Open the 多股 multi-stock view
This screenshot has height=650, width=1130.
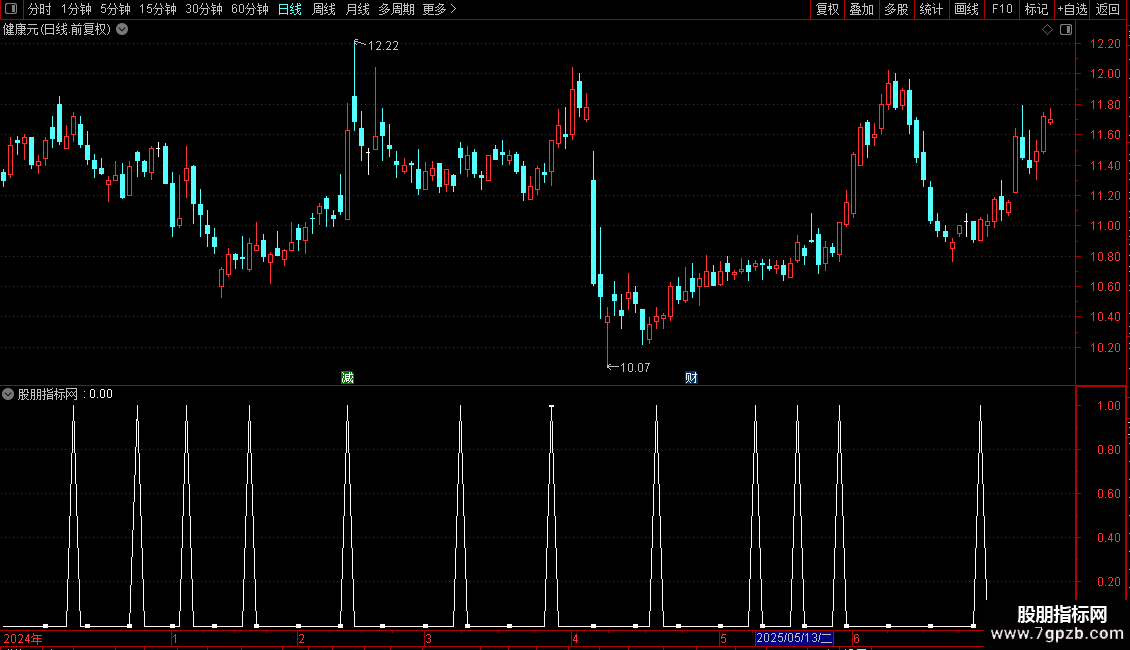point(897,9)
